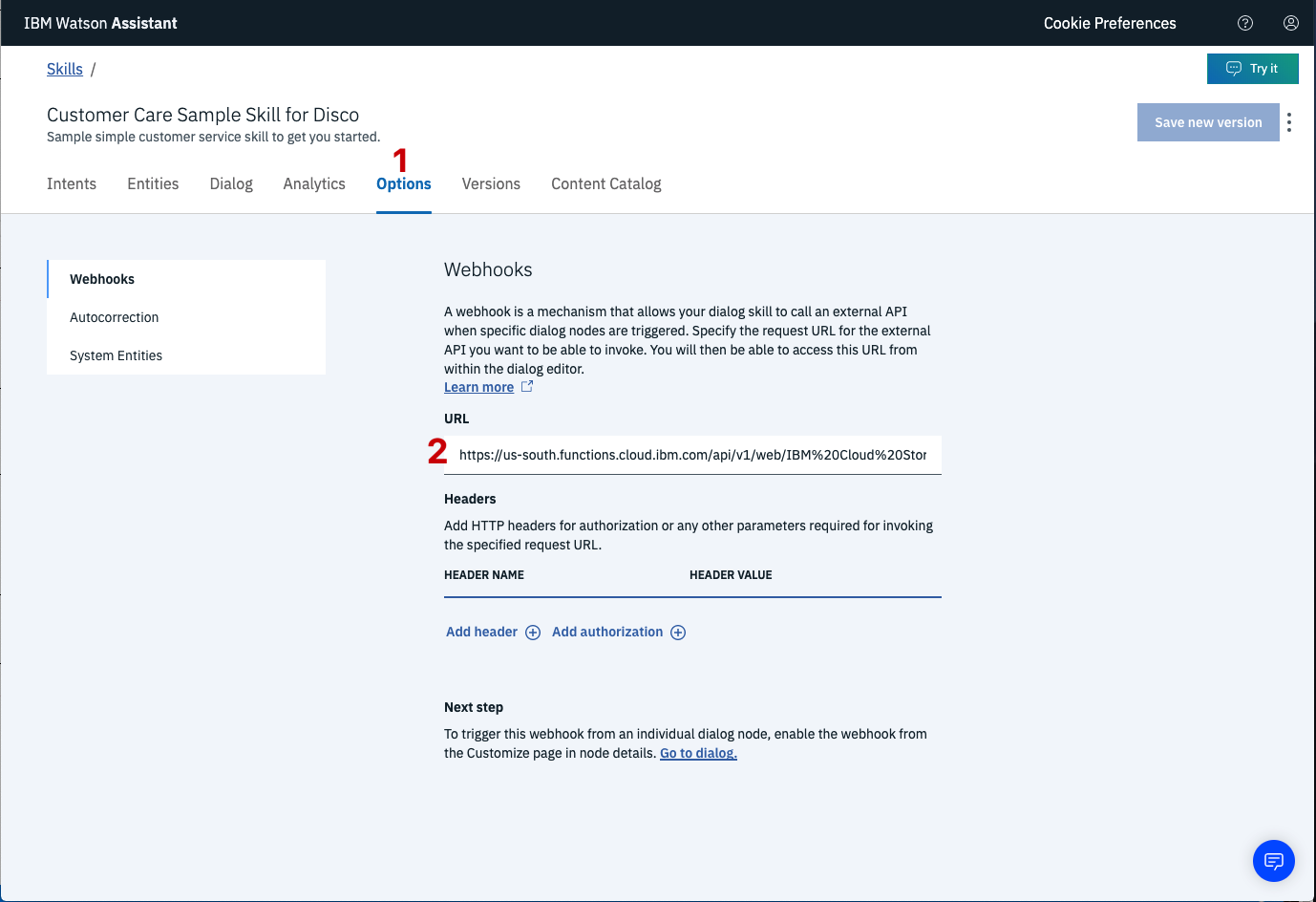Click Cookie Preferences in header
The height and width of the screenshot is (902, 1316).
click(1110, 23)
